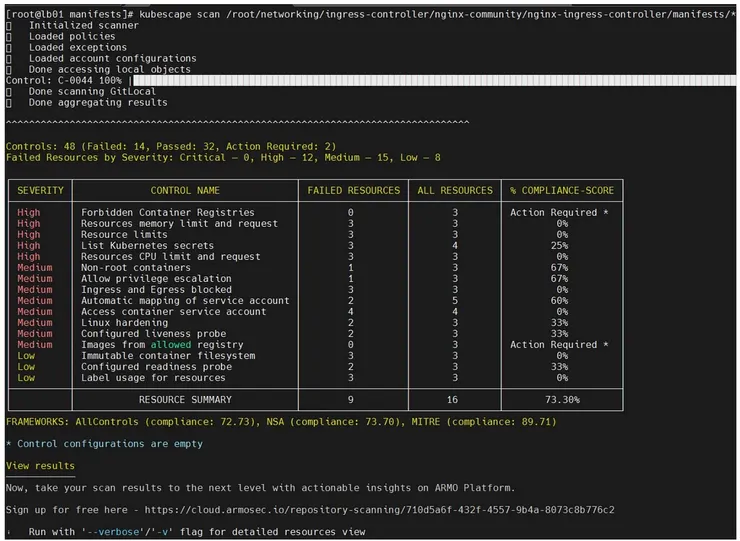
Task: Click the FAILED RESOURCES column header
Action: 353,190
